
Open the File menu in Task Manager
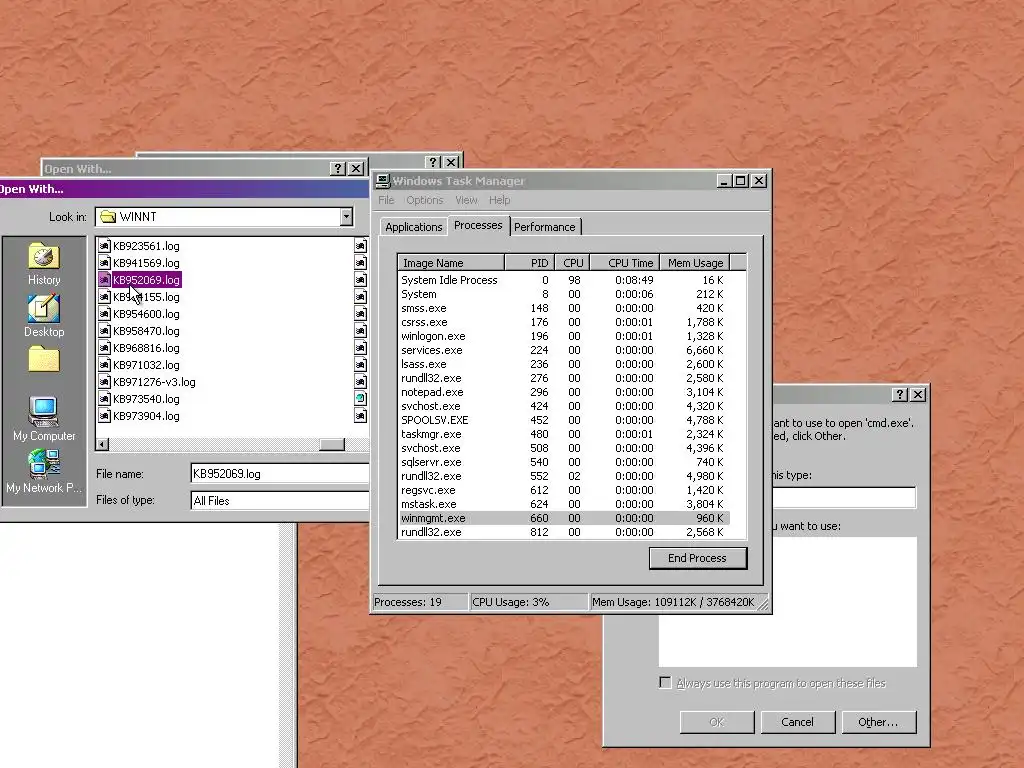pyautogui.click(x=386, y=200)
